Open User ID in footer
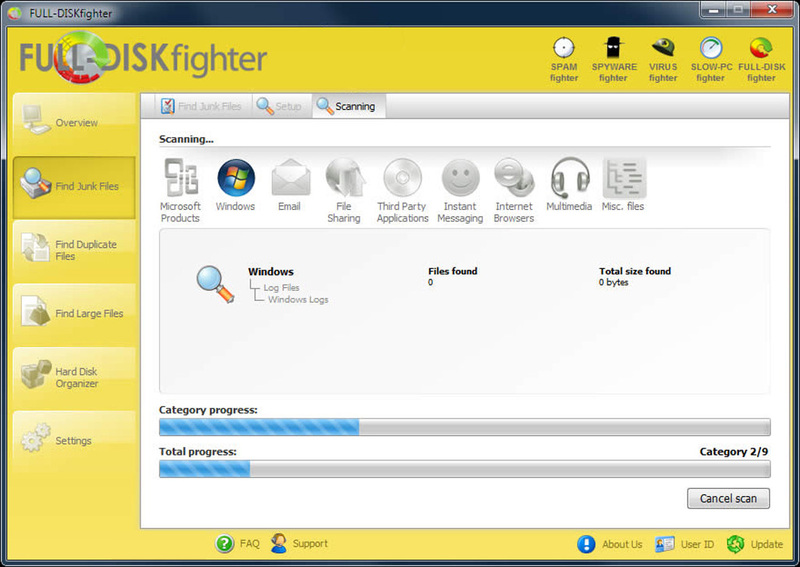The height and width of the screenshot is (567, 800). pyautogui.click(x=685, y=544)
